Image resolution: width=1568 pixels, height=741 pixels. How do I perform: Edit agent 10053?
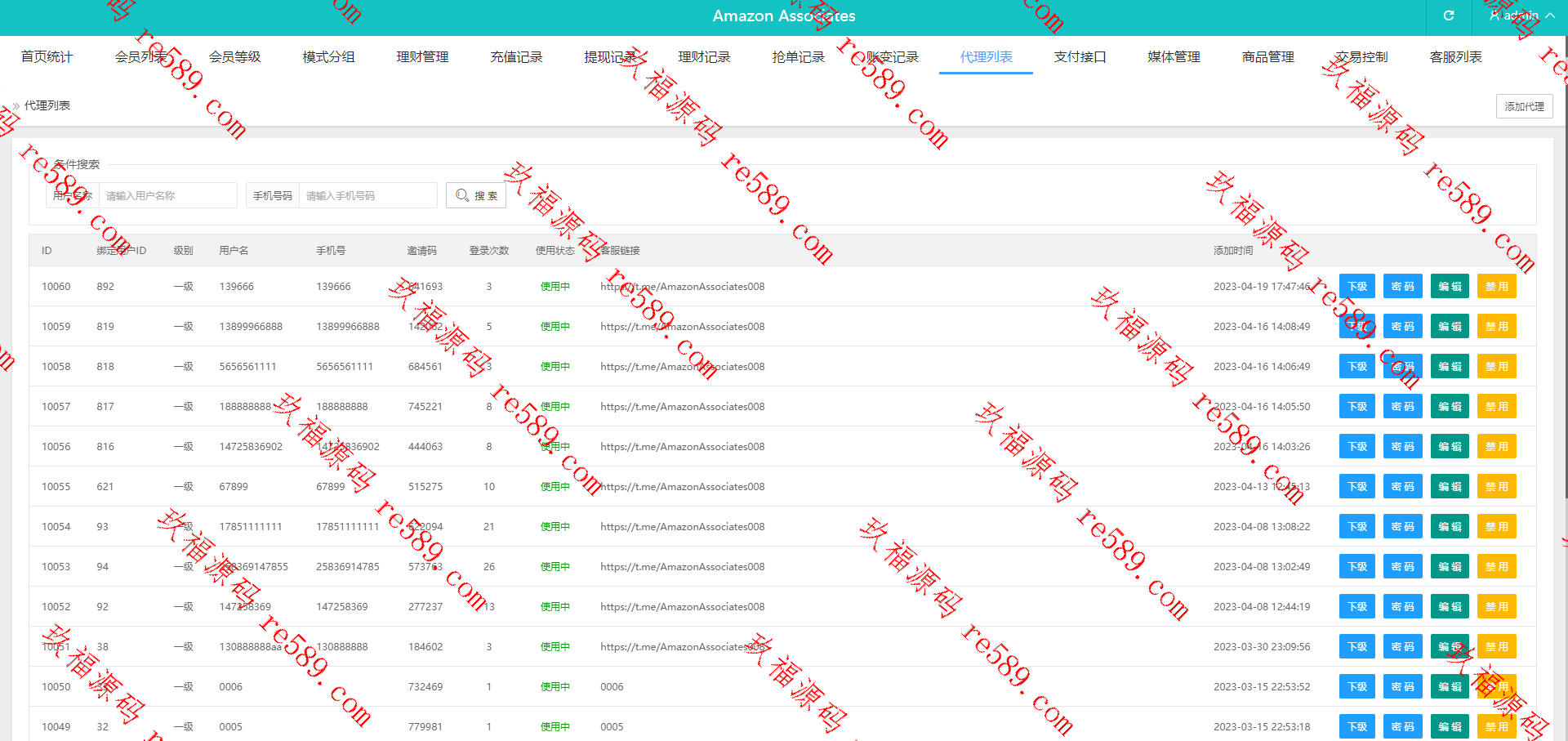pyautogui.click(x=1450, y=566)
